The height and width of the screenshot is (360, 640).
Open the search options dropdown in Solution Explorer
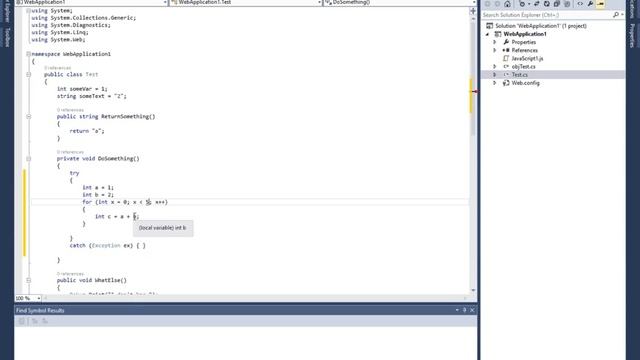pyautogui.click(x=622, y=15)
